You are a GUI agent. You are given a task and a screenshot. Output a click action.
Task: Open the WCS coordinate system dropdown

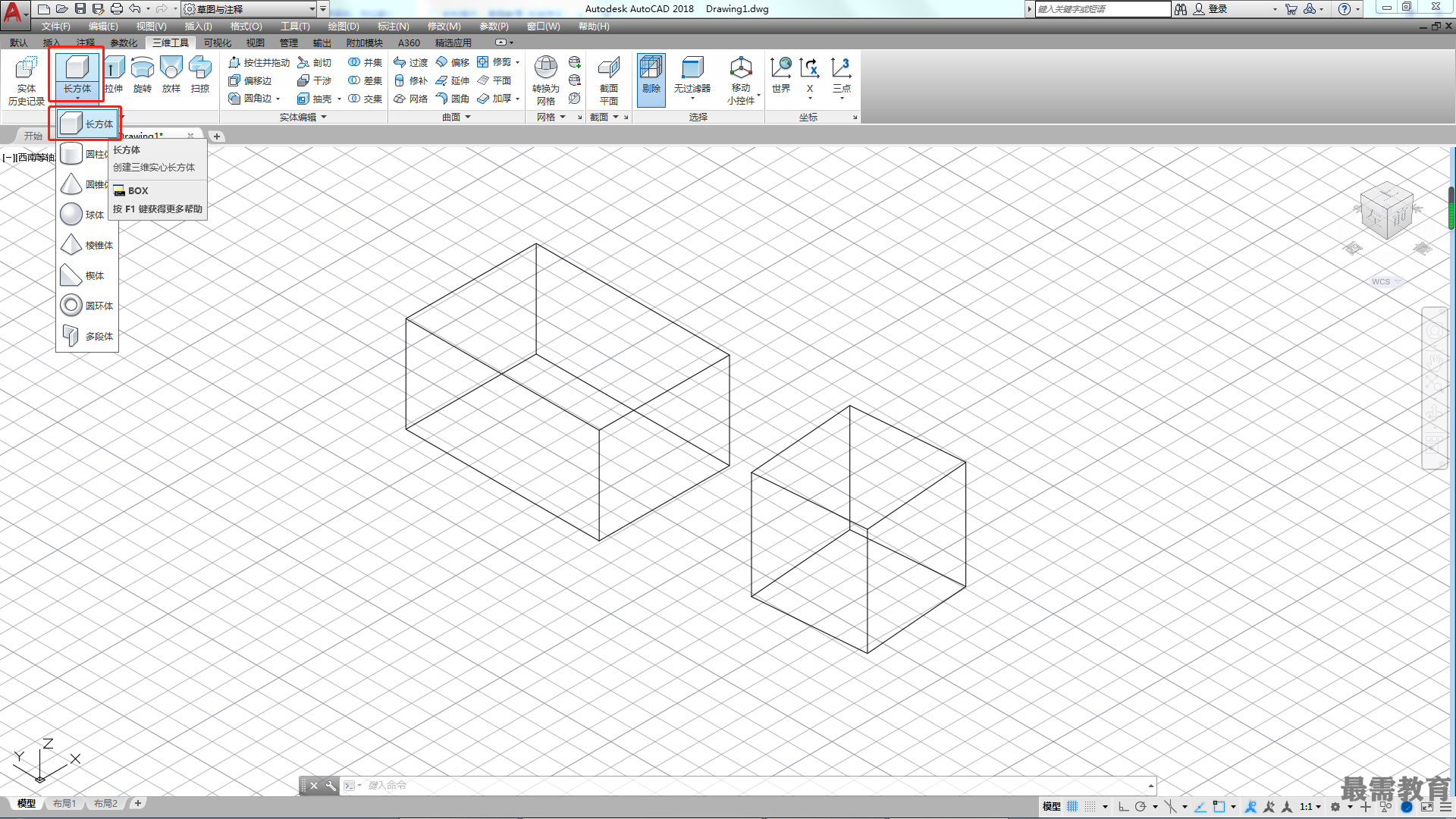pyautogui.click(x=1386, y=281)
